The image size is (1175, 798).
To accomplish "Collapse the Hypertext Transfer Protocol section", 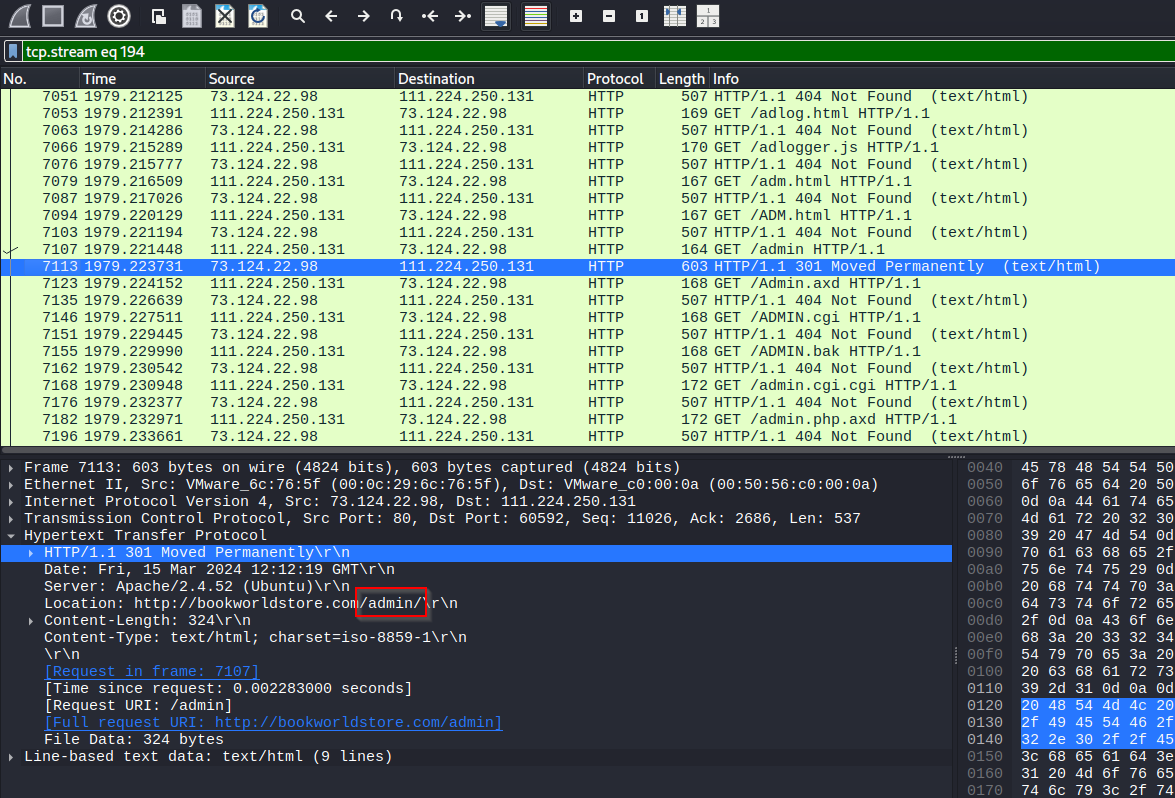I will coord(11,536).
